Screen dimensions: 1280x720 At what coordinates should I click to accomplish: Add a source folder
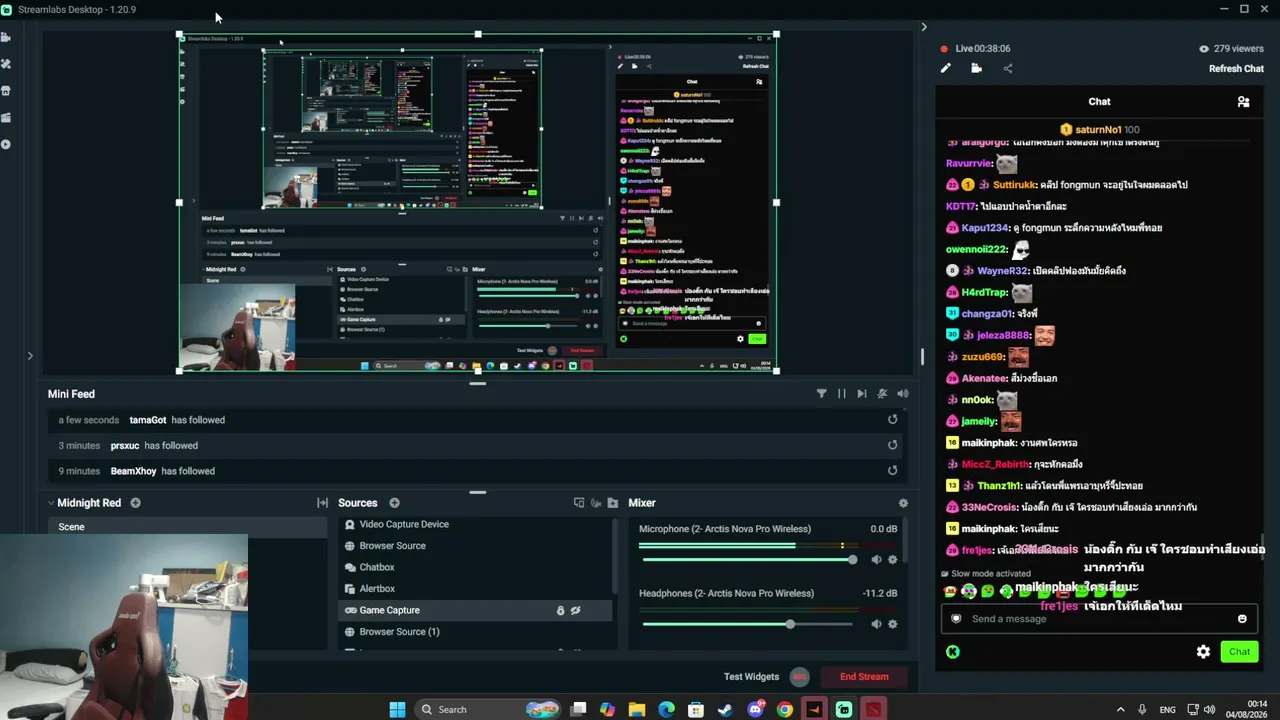tap(613, 503)
